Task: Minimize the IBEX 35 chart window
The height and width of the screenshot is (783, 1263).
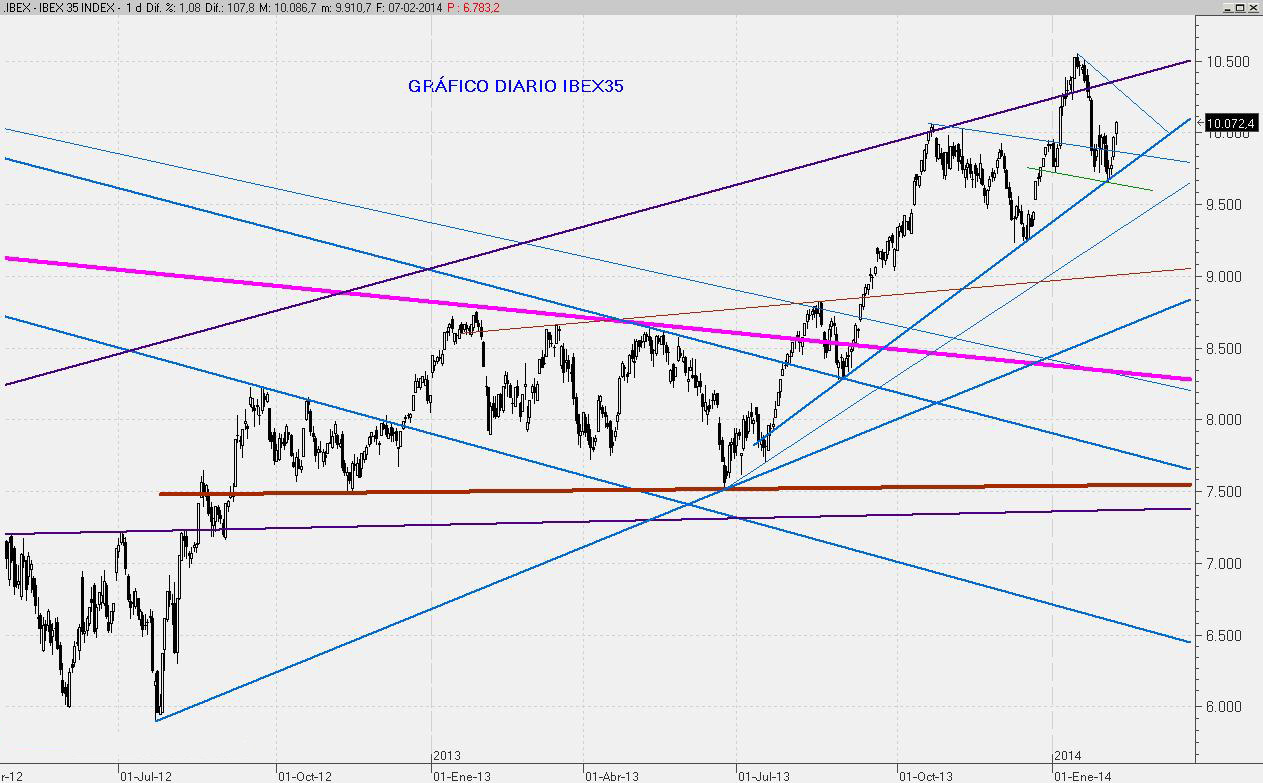Action: (1227, 7)
